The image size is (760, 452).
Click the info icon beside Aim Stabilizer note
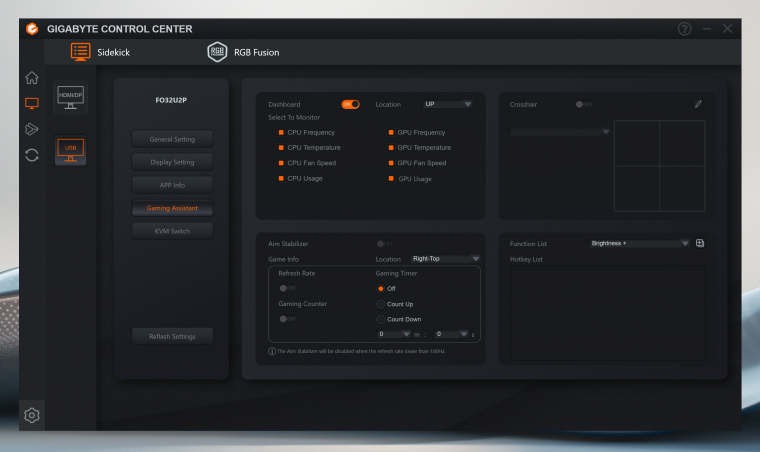[x=272, y=351]
